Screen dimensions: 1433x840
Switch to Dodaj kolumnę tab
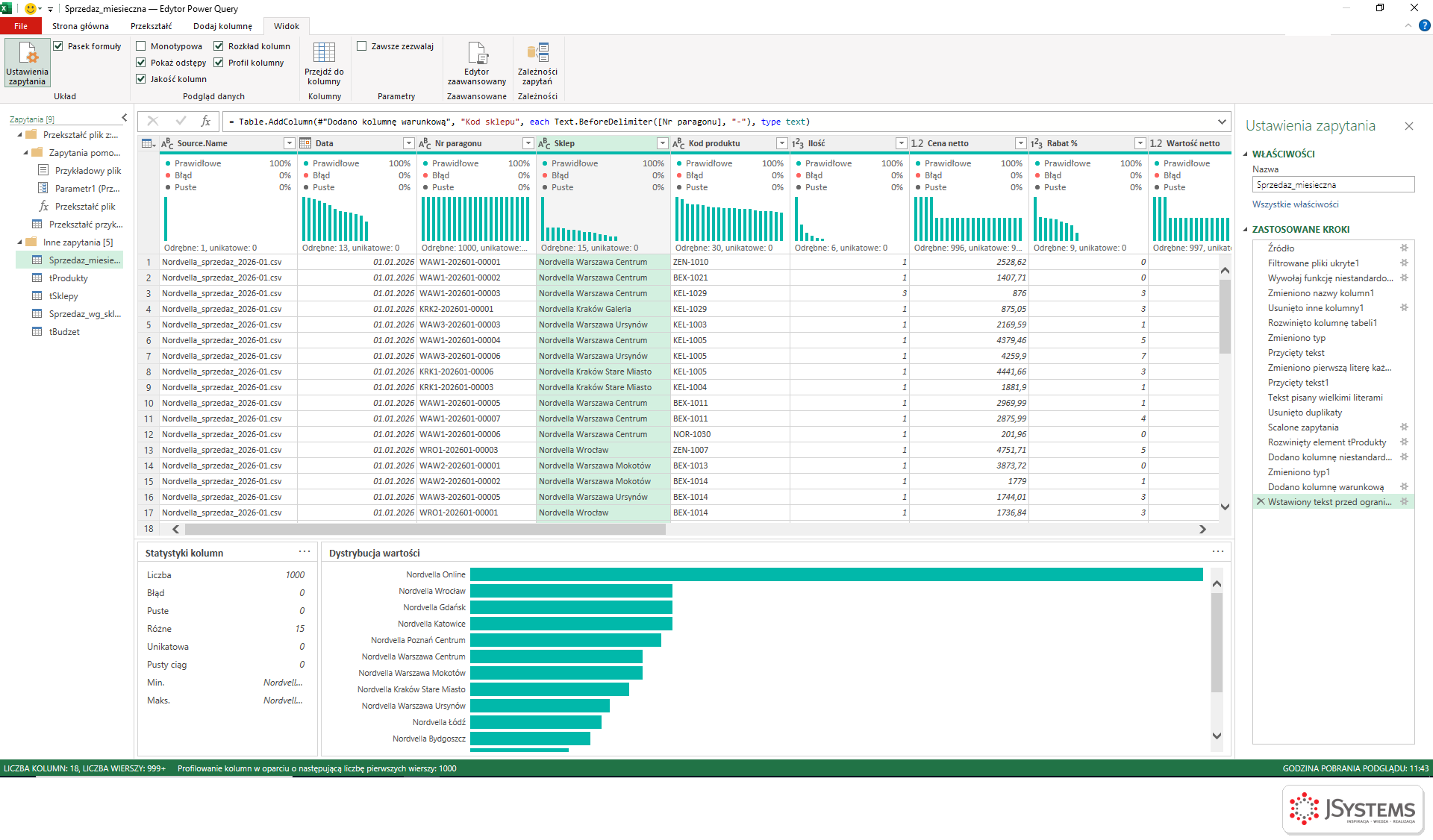(x=222, y=26)
